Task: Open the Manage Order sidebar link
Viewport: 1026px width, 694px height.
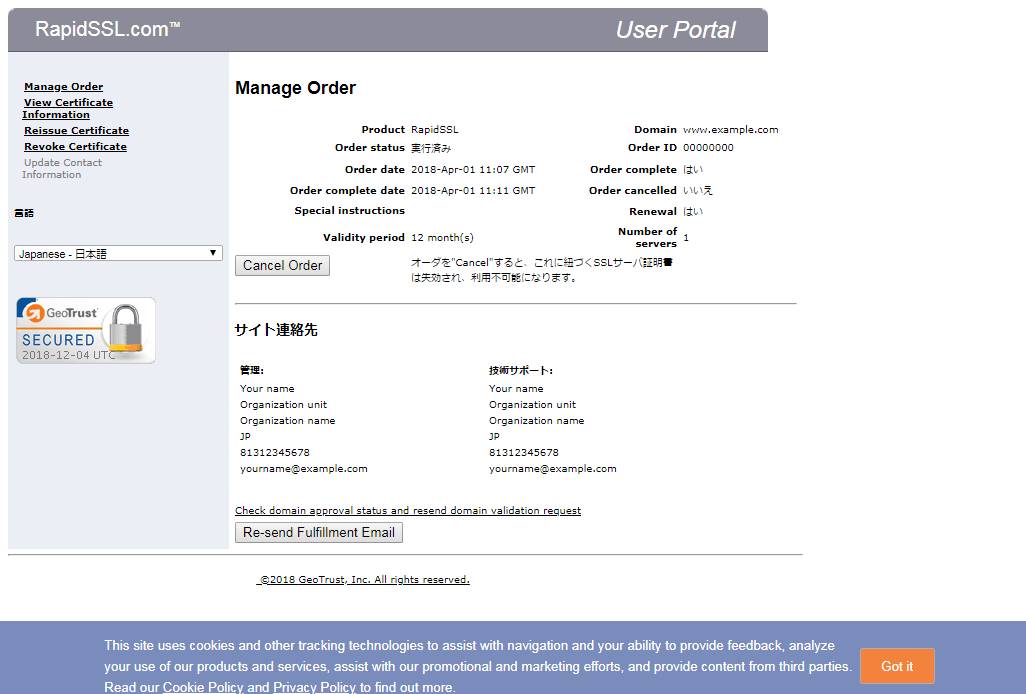Action: click(x=63, y=86)
